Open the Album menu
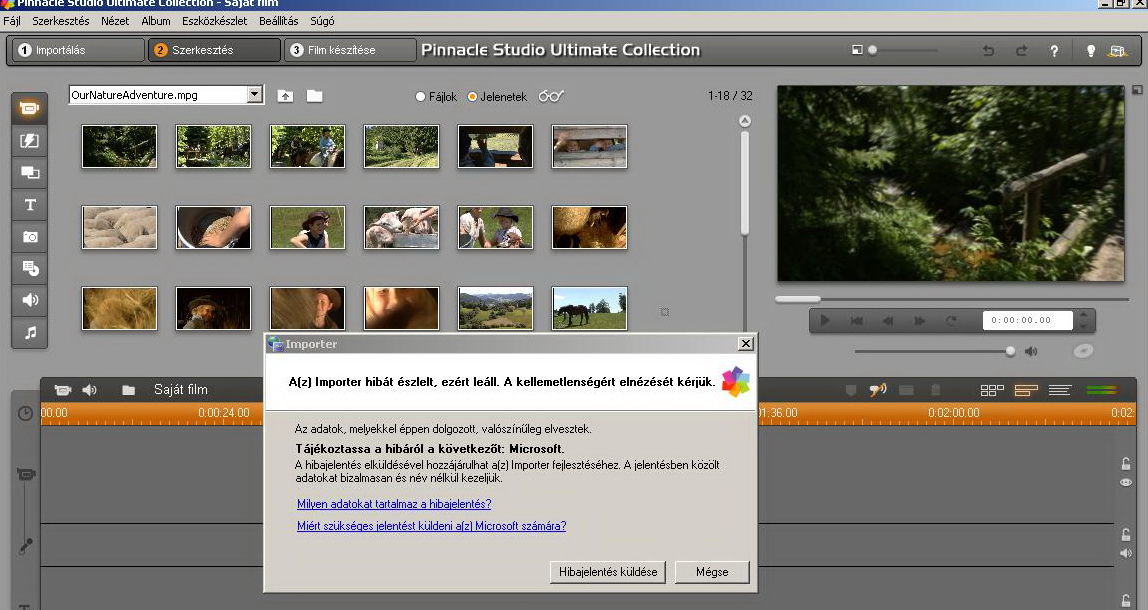This screenshot has height=610, width=1148. pyautogui.click(x=156, y=21)
